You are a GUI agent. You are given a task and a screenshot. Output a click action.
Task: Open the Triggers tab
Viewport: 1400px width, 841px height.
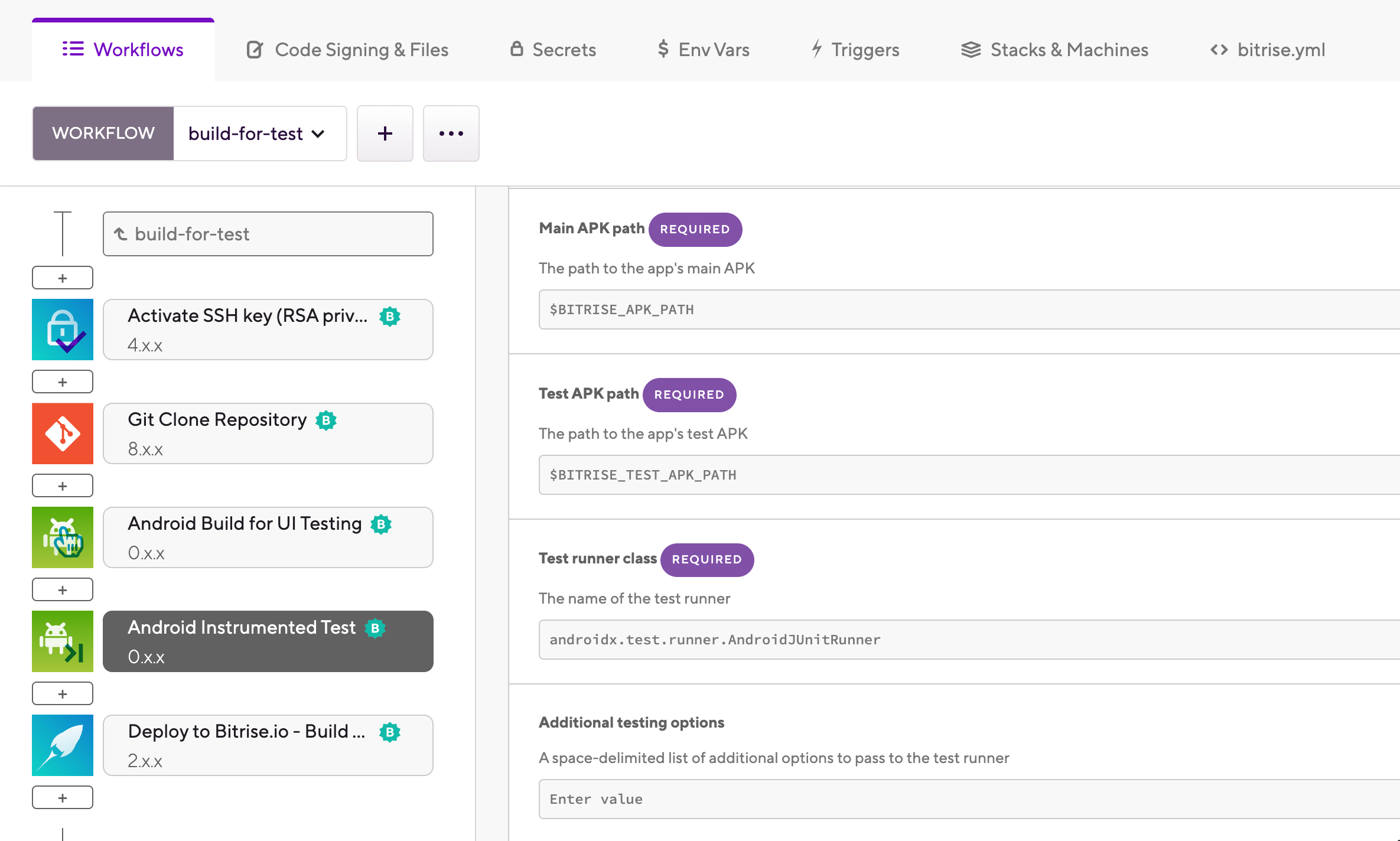pyautogui.click(x=855, y=50)
